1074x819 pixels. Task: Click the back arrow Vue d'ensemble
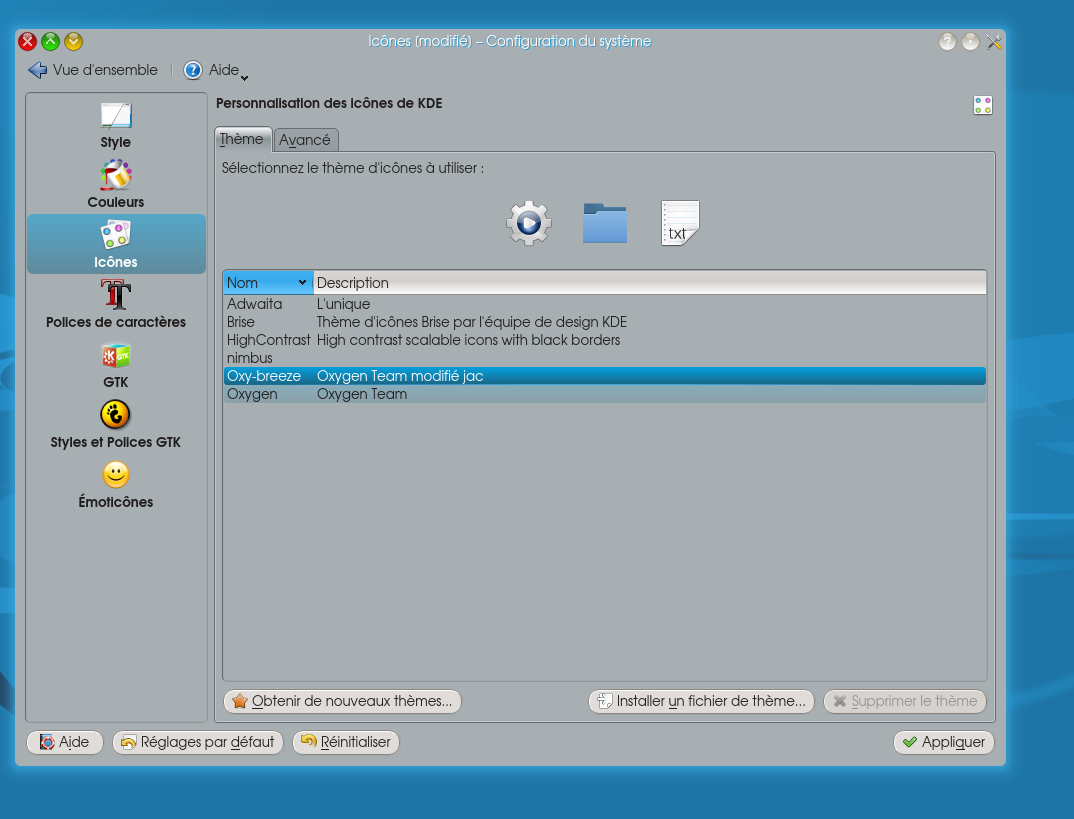[x=93, y=70]
